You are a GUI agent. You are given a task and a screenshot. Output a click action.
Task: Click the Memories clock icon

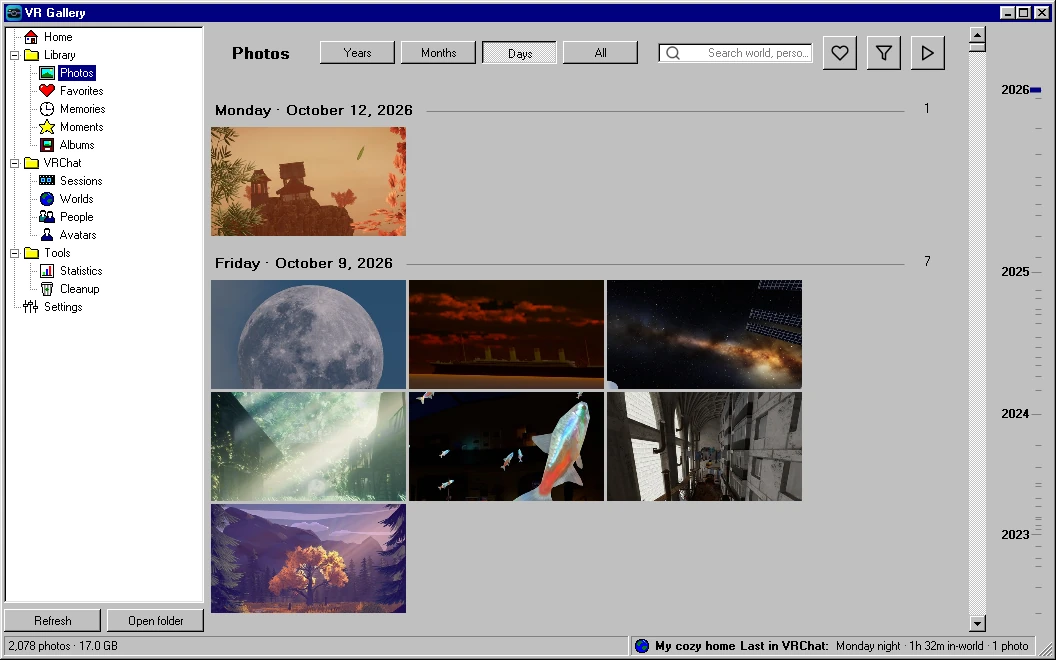[x=47, y=109]
